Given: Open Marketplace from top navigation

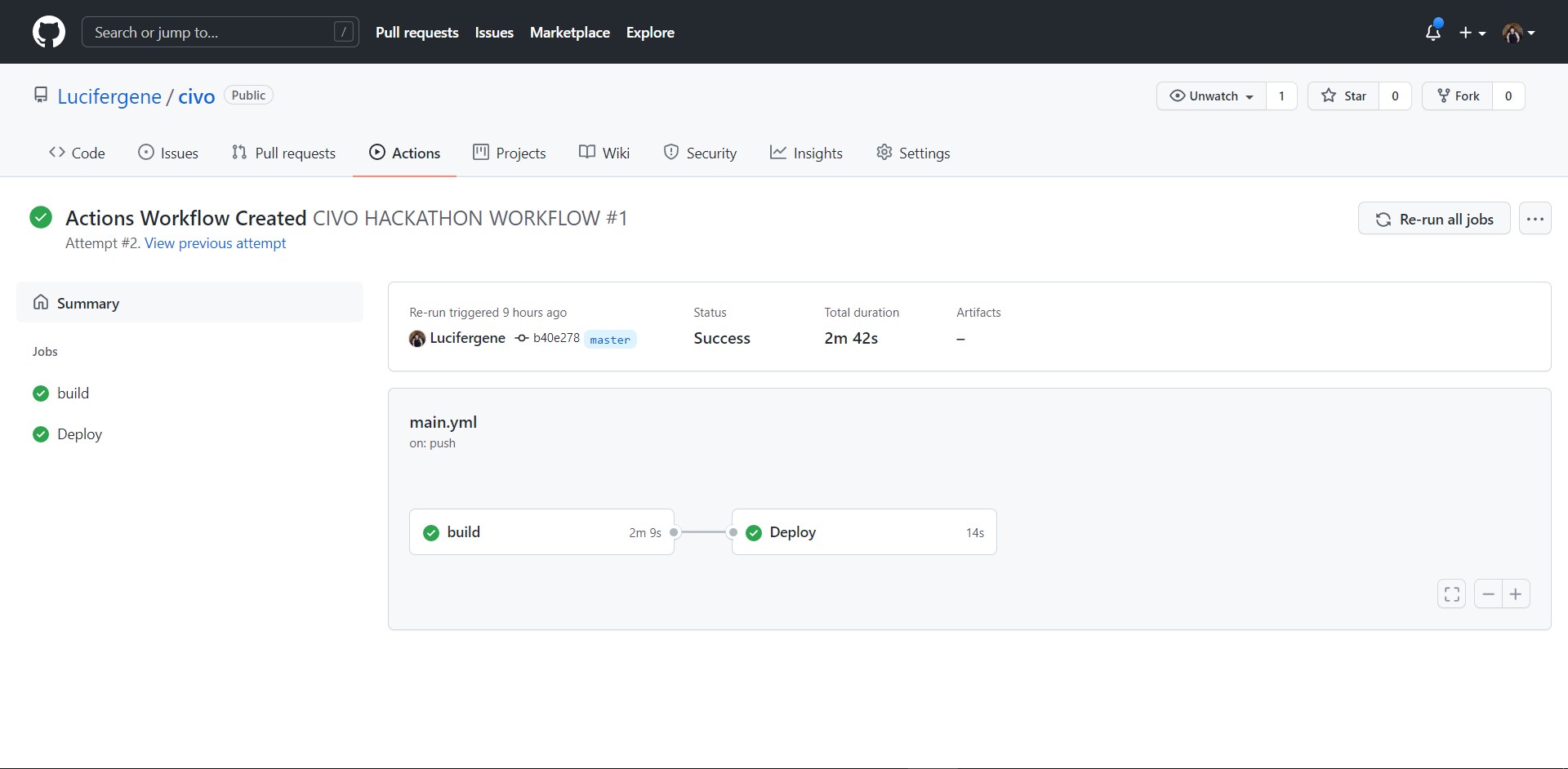Looking at the screenshot, I should click(570, 33).
